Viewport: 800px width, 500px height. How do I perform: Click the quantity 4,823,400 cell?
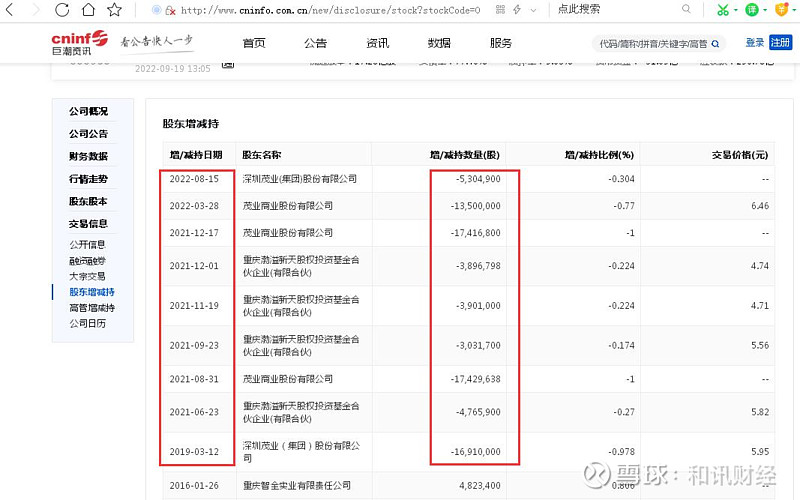click(480, 485)
